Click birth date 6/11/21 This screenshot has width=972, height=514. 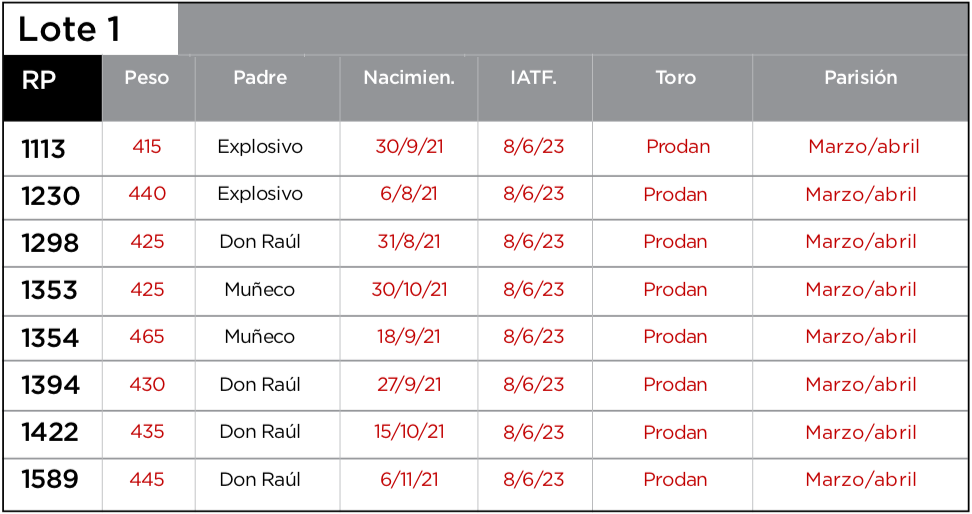pos(409,480)
